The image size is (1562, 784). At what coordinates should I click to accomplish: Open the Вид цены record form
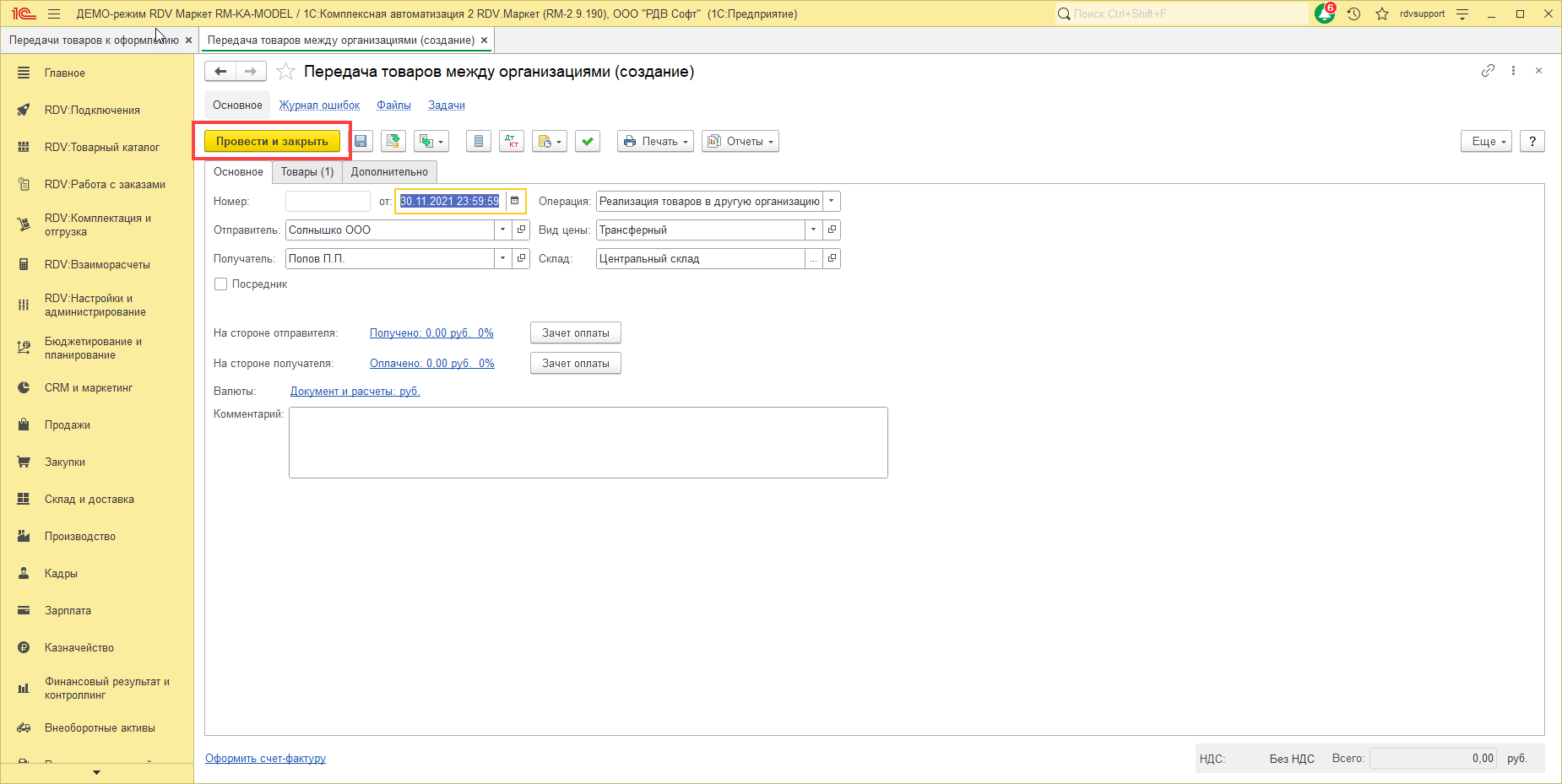[x=833, y=230]
